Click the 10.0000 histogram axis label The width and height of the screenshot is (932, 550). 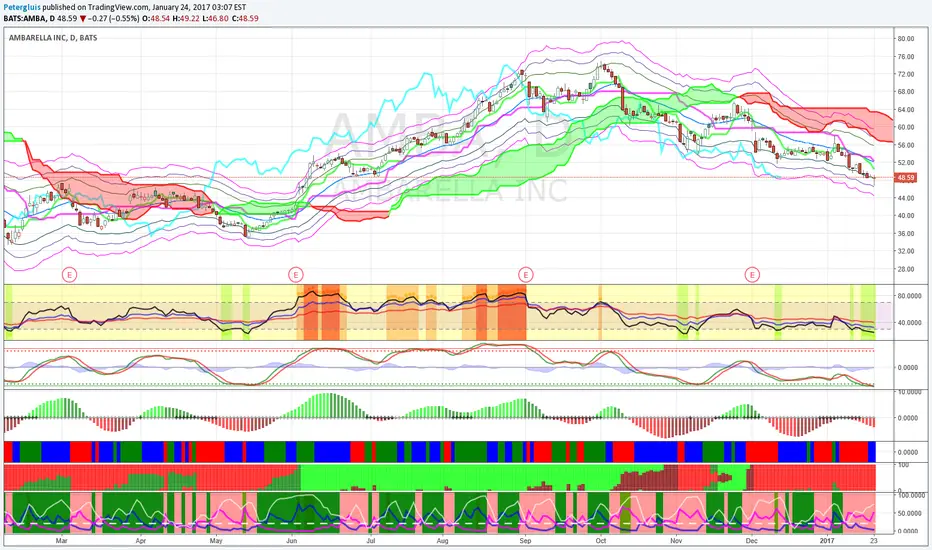(909, 392)
